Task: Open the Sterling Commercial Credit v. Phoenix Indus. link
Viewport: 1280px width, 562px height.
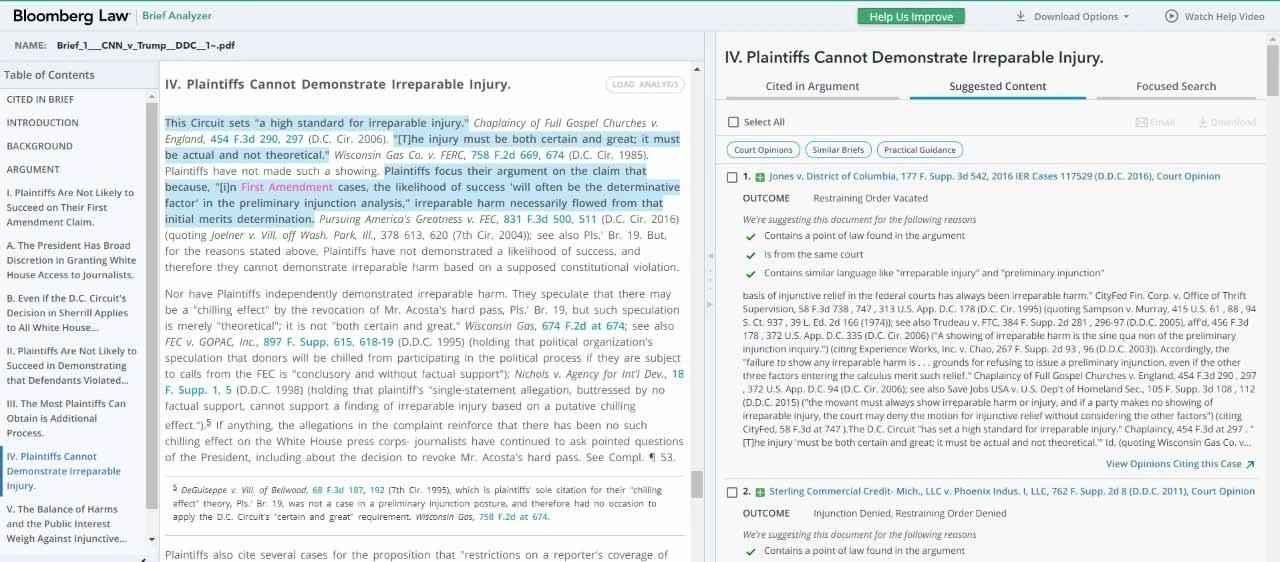Action: [1012, 492]
